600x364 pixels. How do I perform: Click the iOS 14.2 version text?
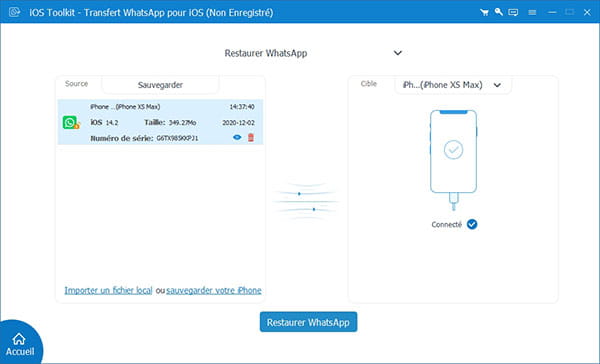(104, 122)
